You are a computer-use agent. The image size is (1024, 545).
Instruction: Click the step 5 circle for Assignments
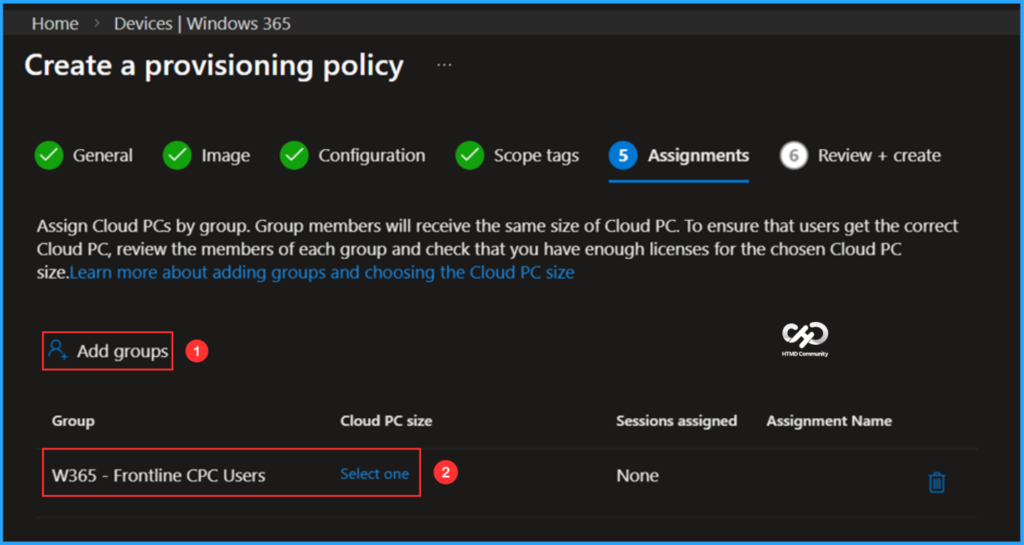tap(623, 156)
